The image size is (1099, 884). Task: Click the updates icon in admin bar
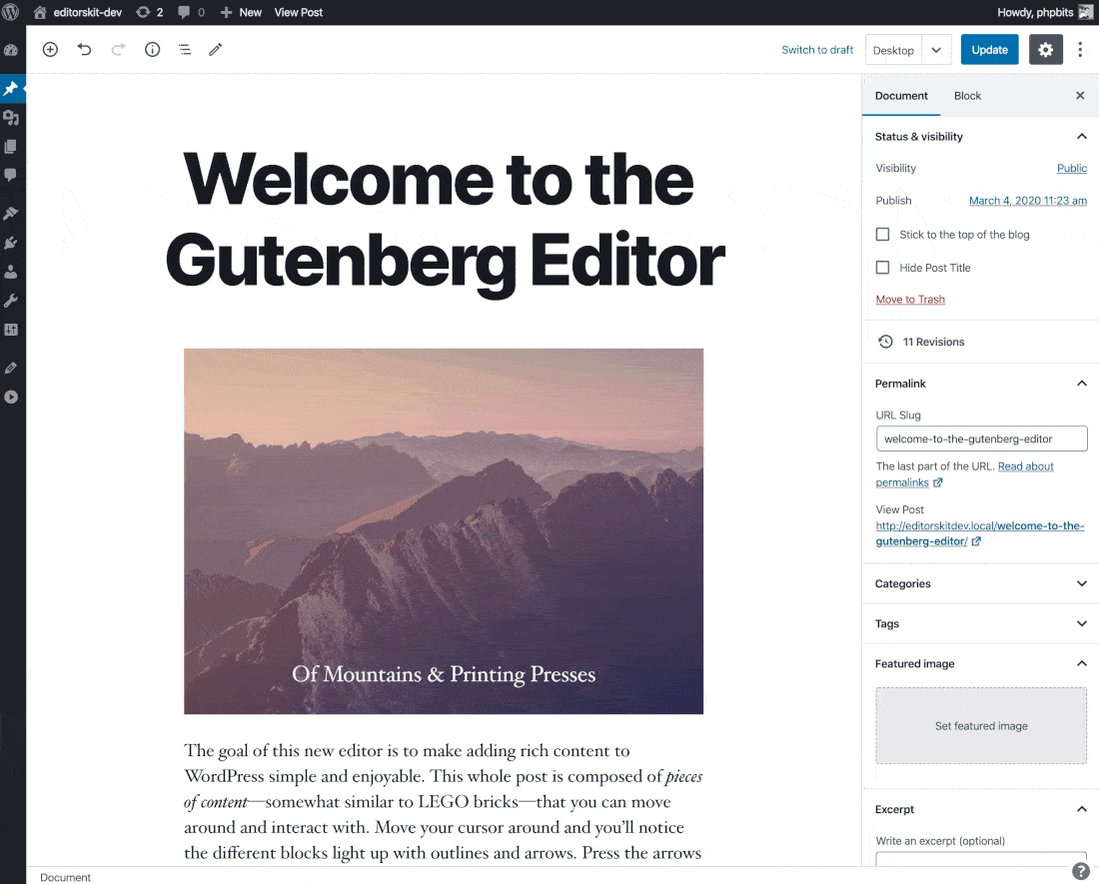click(149, 12)
